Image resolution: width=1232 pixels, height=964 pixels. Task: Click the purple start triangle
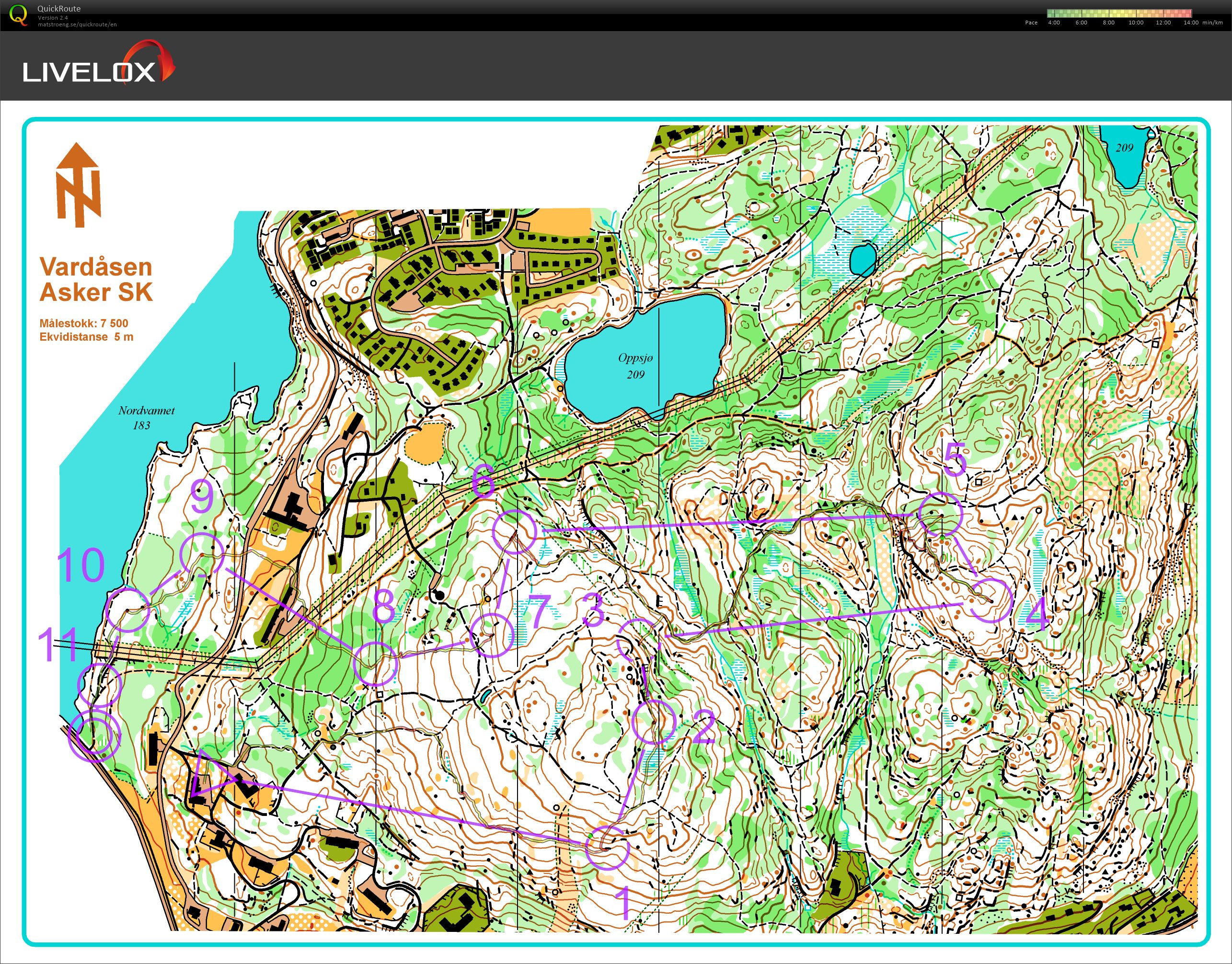pyautogui.click(x=210, y=775)
